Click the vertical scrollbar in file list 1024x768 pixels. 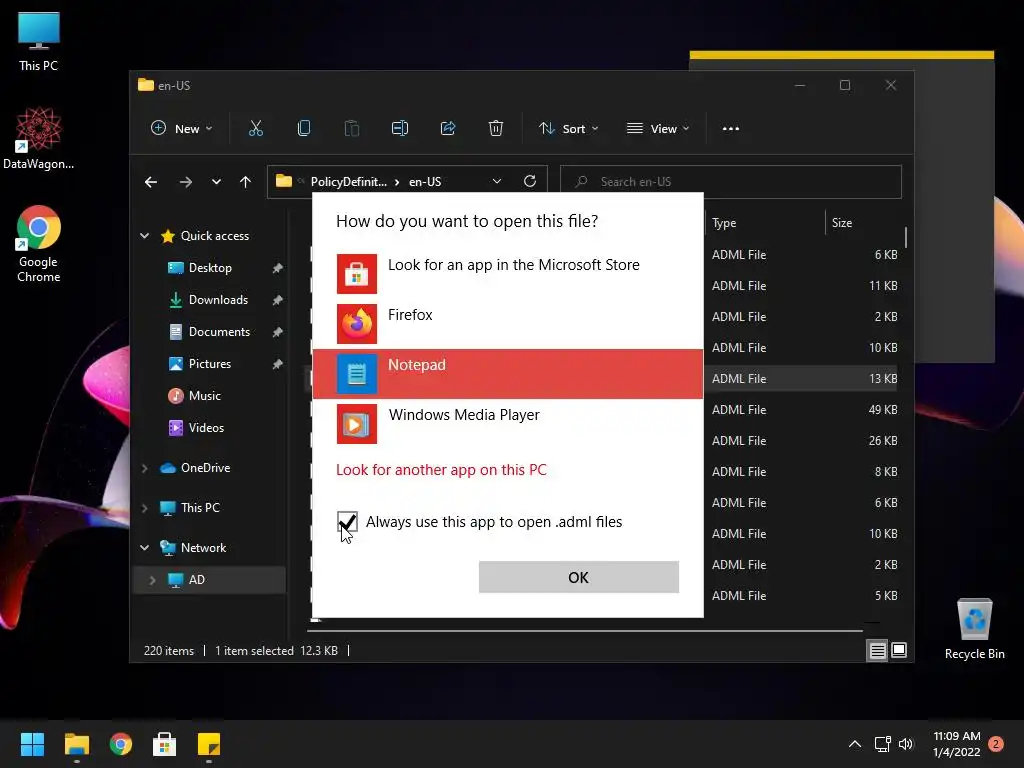pos(906,238)
